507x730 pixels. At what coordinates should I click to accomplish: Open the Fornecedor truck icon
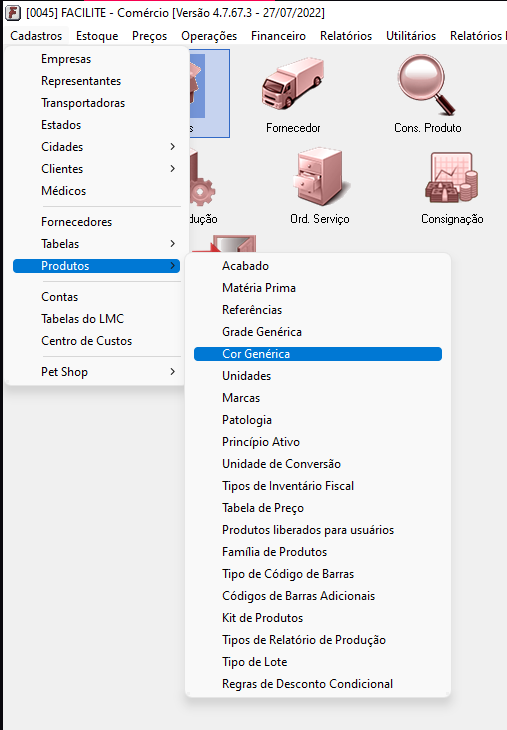293,84
